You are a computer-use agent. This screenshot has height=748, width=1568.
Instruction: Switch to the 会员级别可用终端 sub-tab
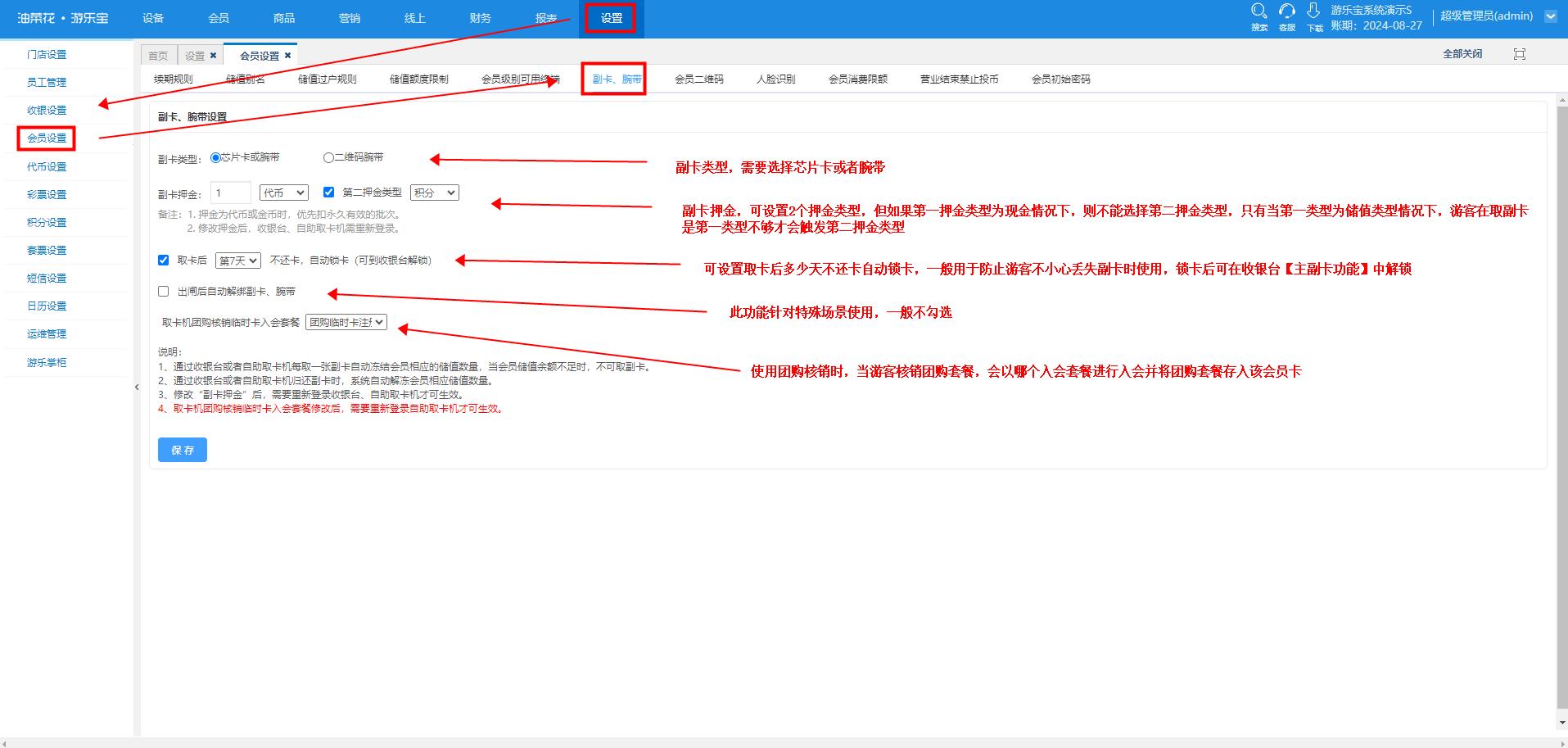tap(521, 79)
